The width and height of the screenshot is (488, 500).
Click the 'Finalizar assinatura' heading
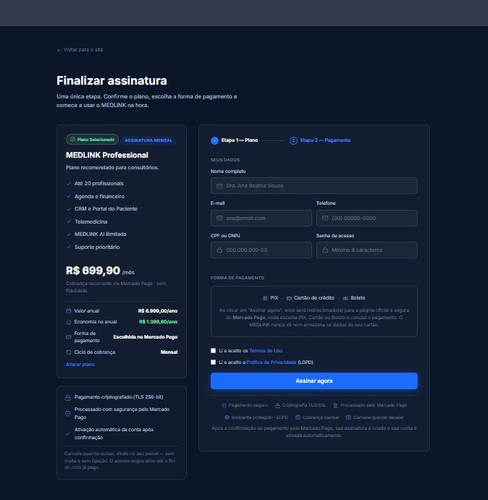112,81
